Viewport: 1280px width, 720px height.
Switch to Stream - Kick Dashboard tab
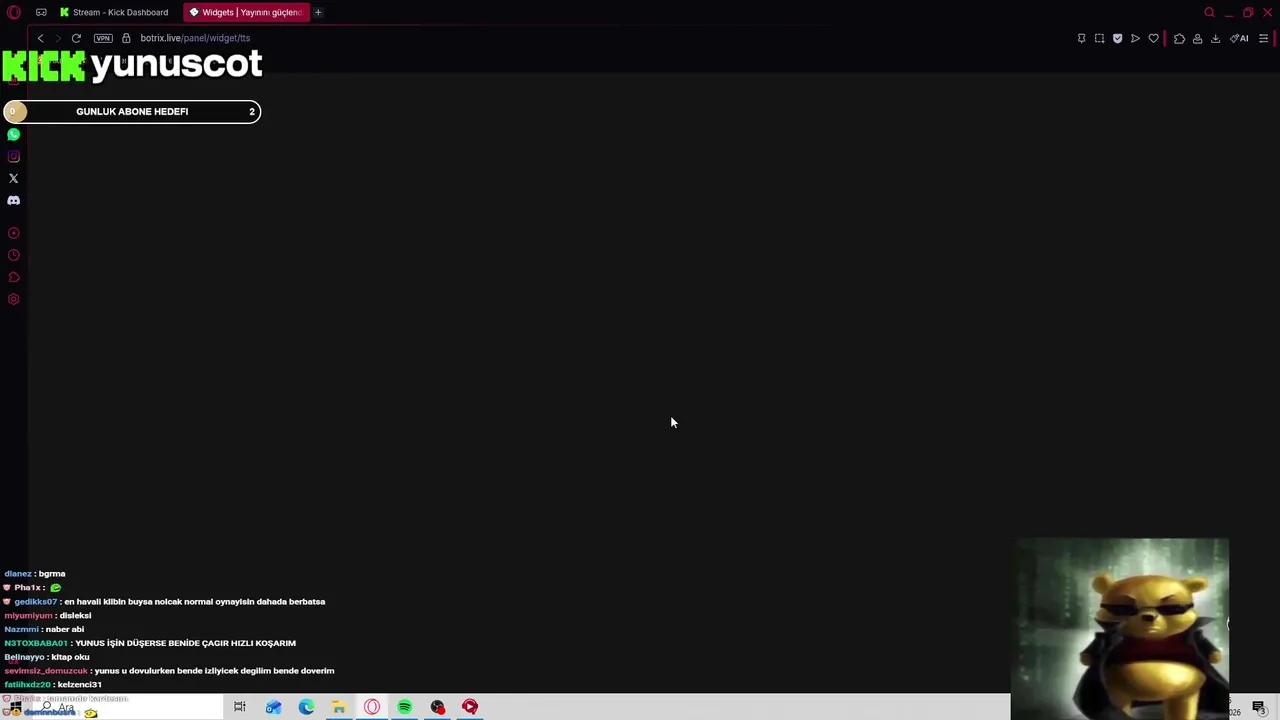114,12
